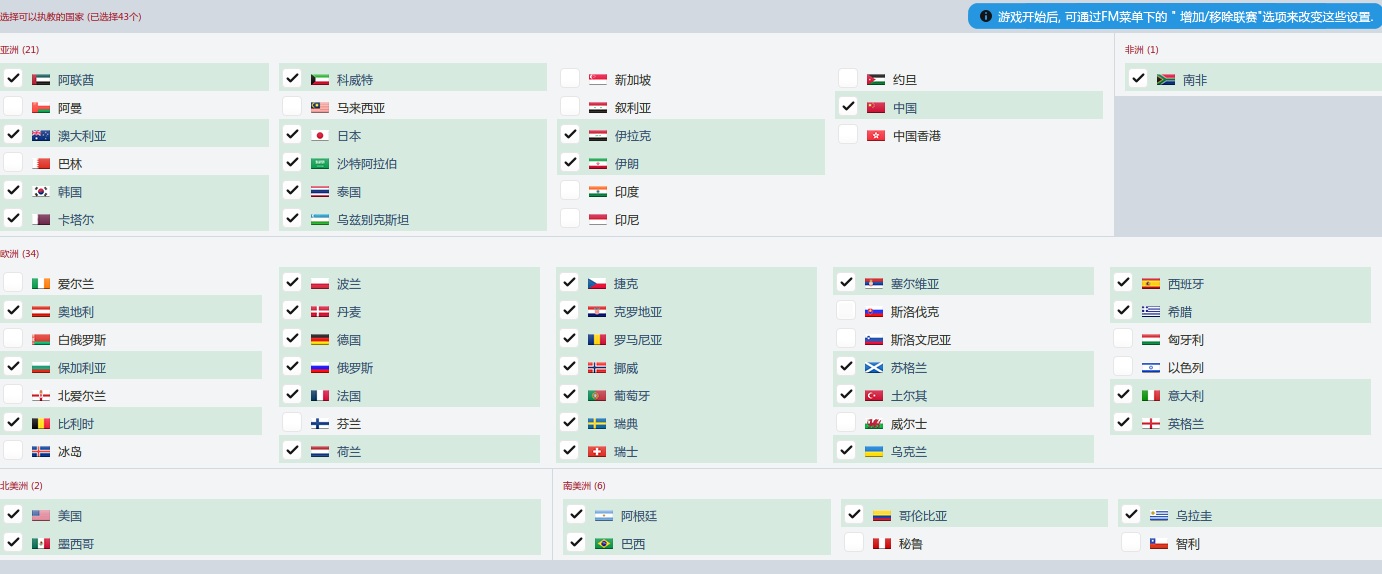Tick the 智利 checkbox
This screenshot has width=1382, height=574.
pos(1131,542)
